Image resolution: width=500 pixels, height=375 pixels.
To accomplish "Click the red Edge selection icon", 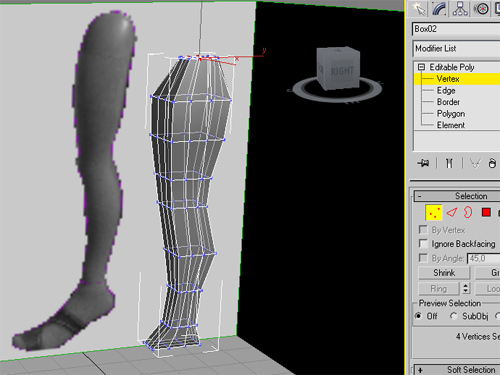I will pos(451,213).
